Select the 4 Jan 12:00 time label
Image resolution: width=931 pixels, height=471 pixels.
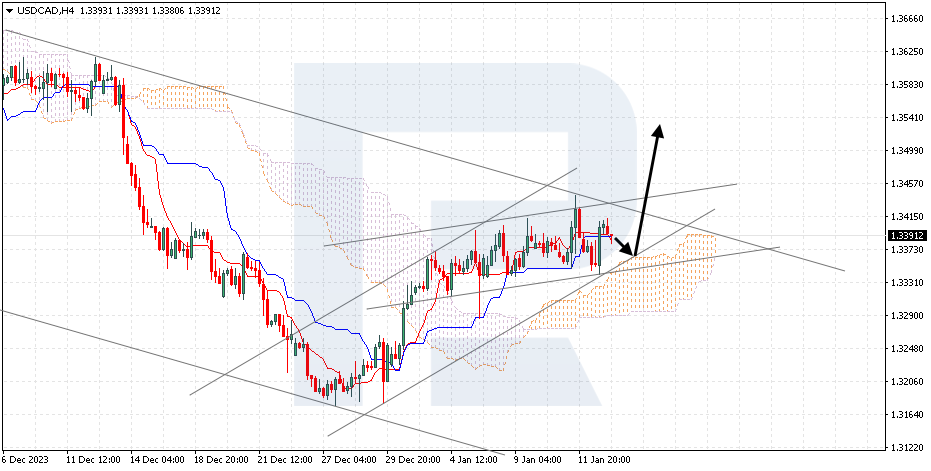(x=473, y=460)
